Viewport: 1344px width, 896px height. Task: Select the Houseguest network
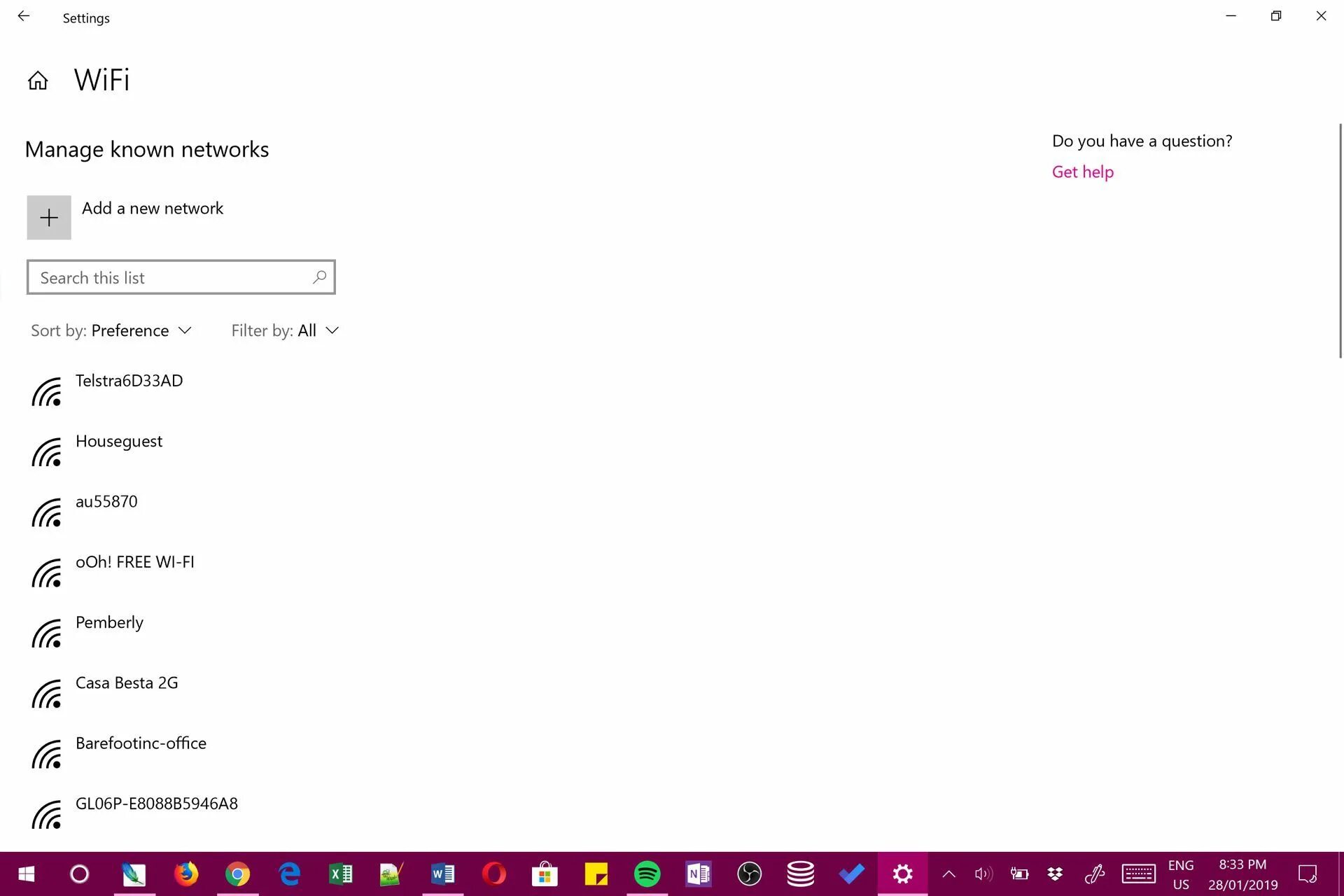pyautogui.click(x=119, y=442)
